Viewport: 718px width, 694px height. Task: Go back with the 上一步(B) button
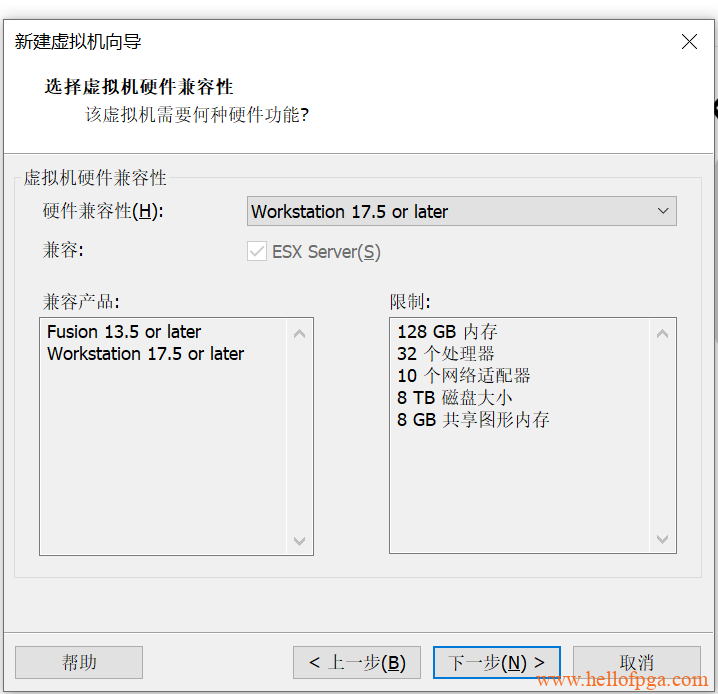tap(357, 662)
